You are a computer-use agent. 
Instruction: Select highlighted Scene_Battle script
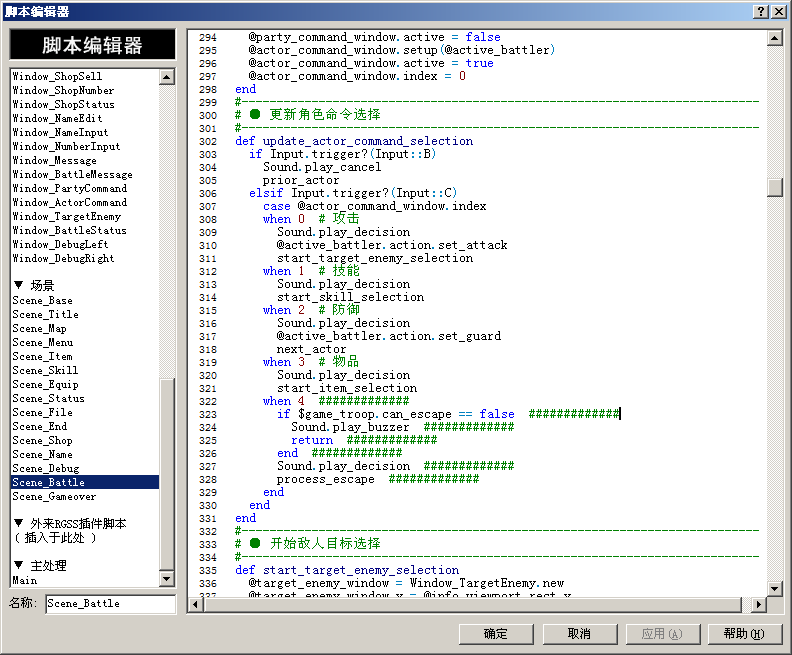coord(85,482)
